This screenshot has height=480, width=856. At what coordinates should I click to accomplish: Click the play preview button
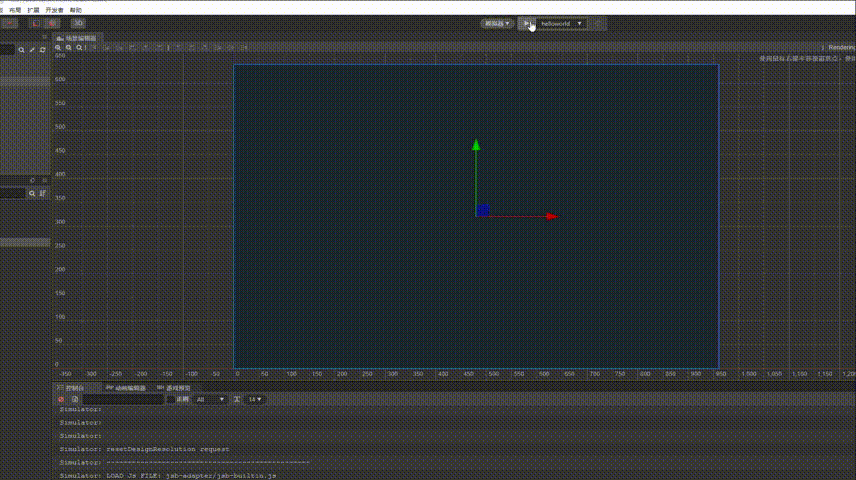pos(527,23)
